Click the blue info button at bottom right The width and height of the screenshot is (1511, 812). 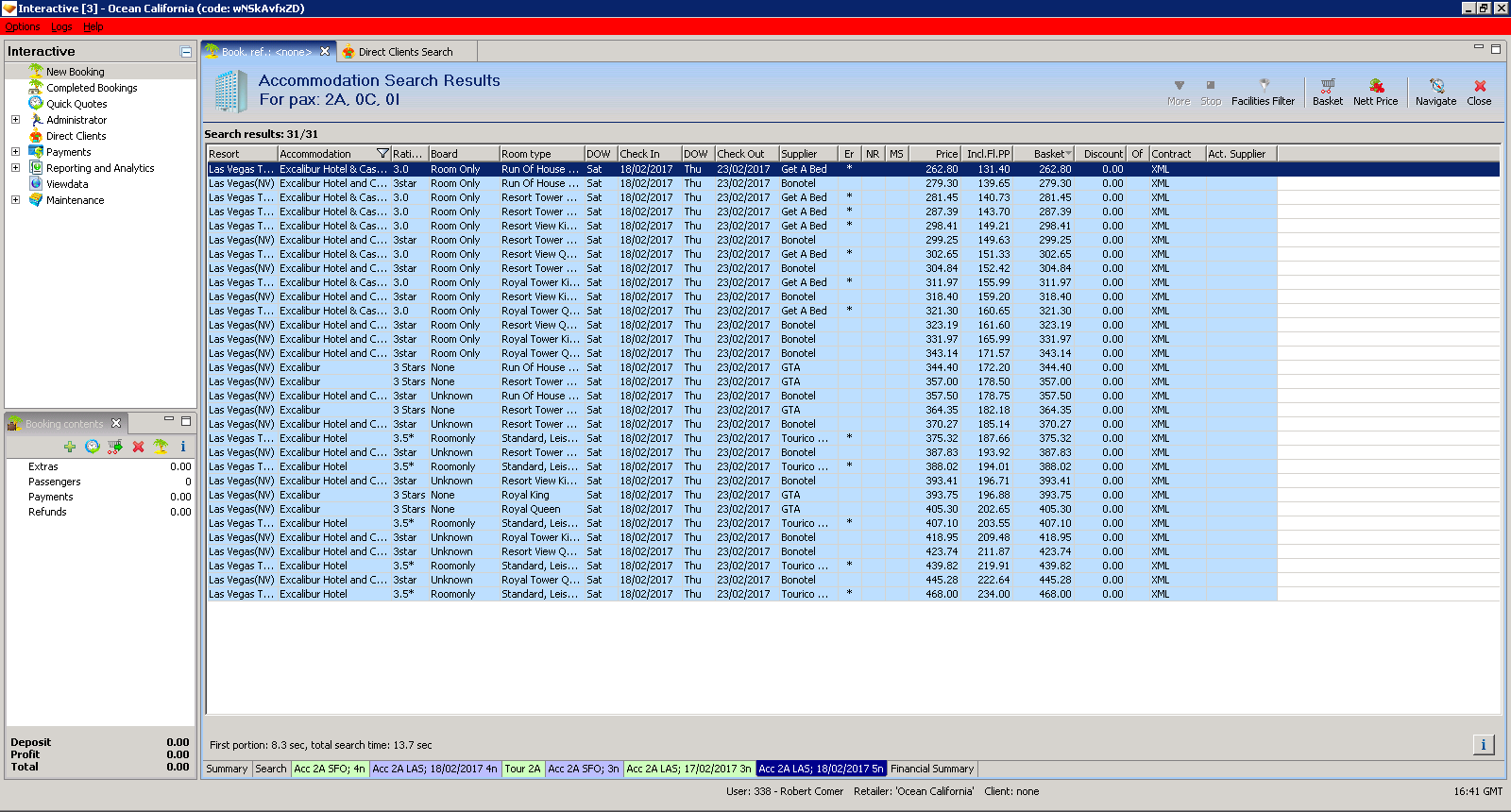point(1483,745)
